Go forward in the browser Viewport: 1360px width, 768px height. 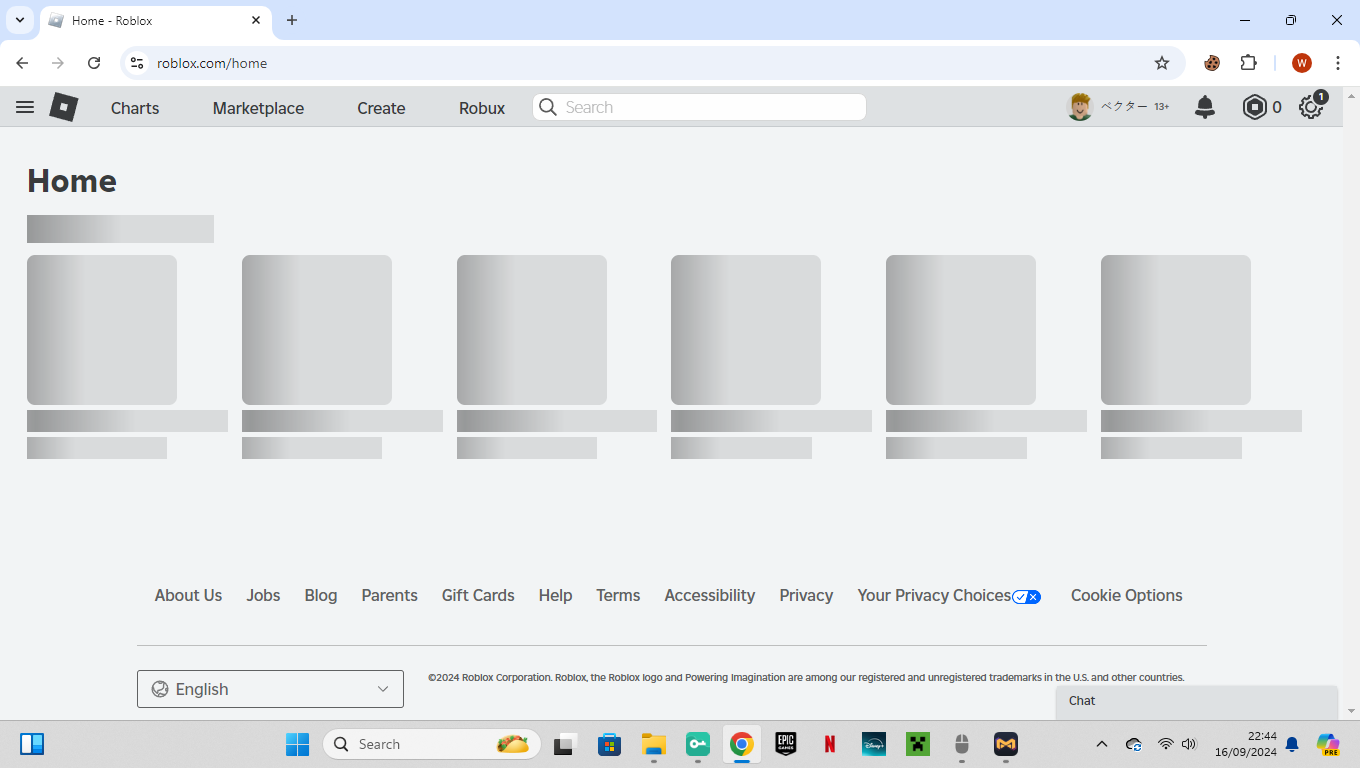click(x=58, y=63)
